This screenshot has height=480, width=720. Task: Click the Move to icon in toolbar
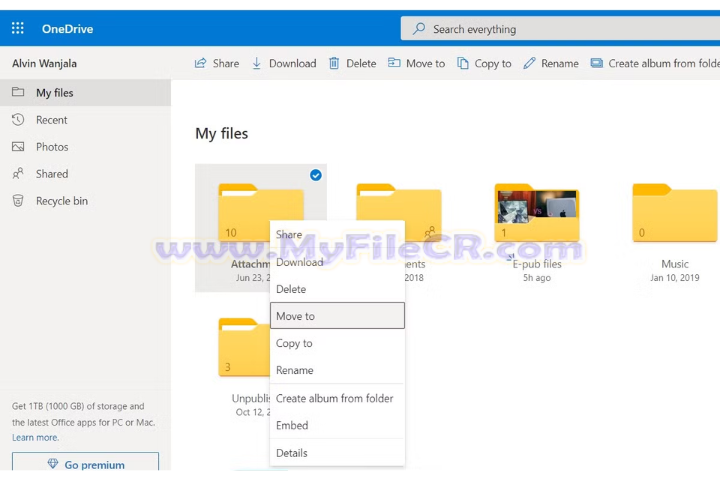click(x=394, y=63)
